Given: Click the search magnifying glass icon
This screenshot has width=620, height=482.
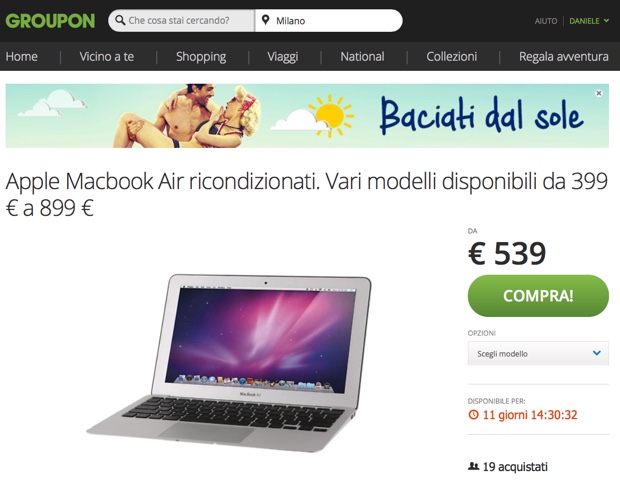Looking at the screenshot, I should coord(120,20).
